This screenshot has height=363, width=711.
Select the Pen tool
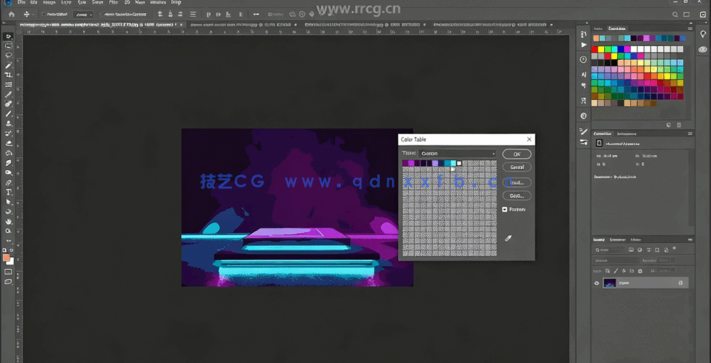click(x=8, y=183)
